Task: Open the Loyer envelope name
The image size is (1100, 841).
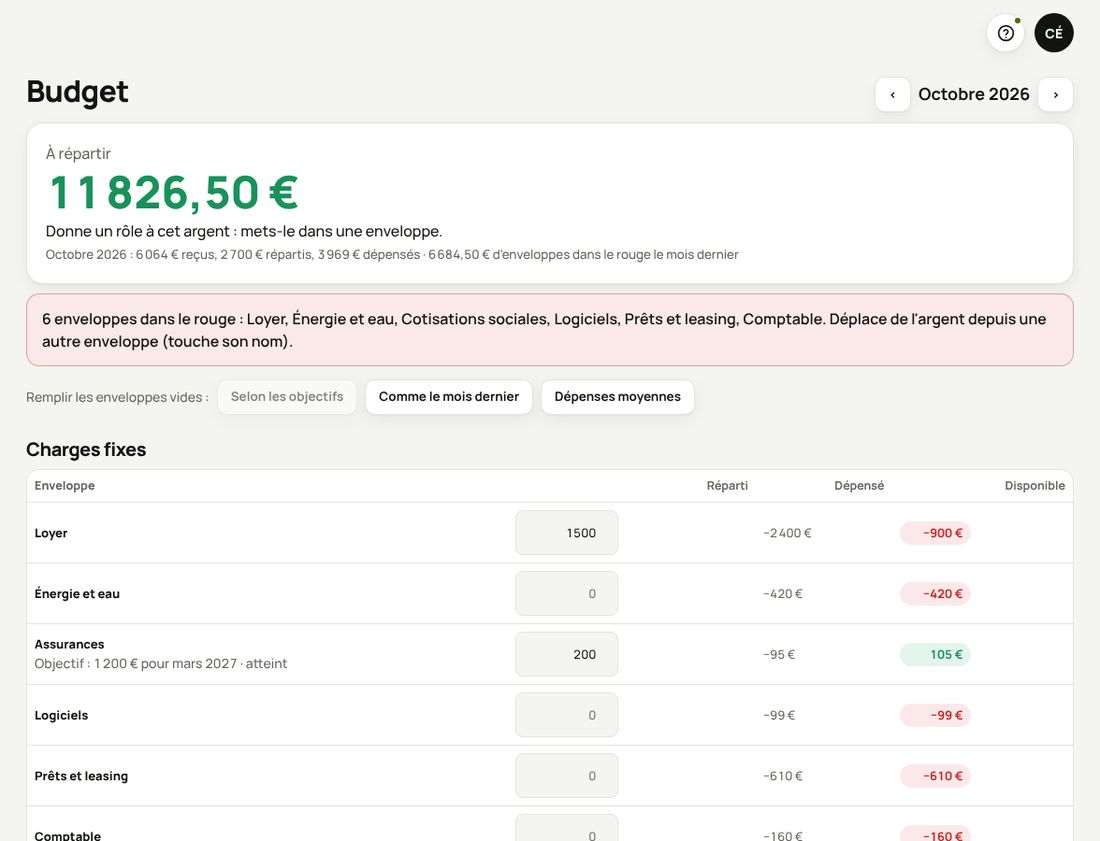Action: click(x=51, y=533)
